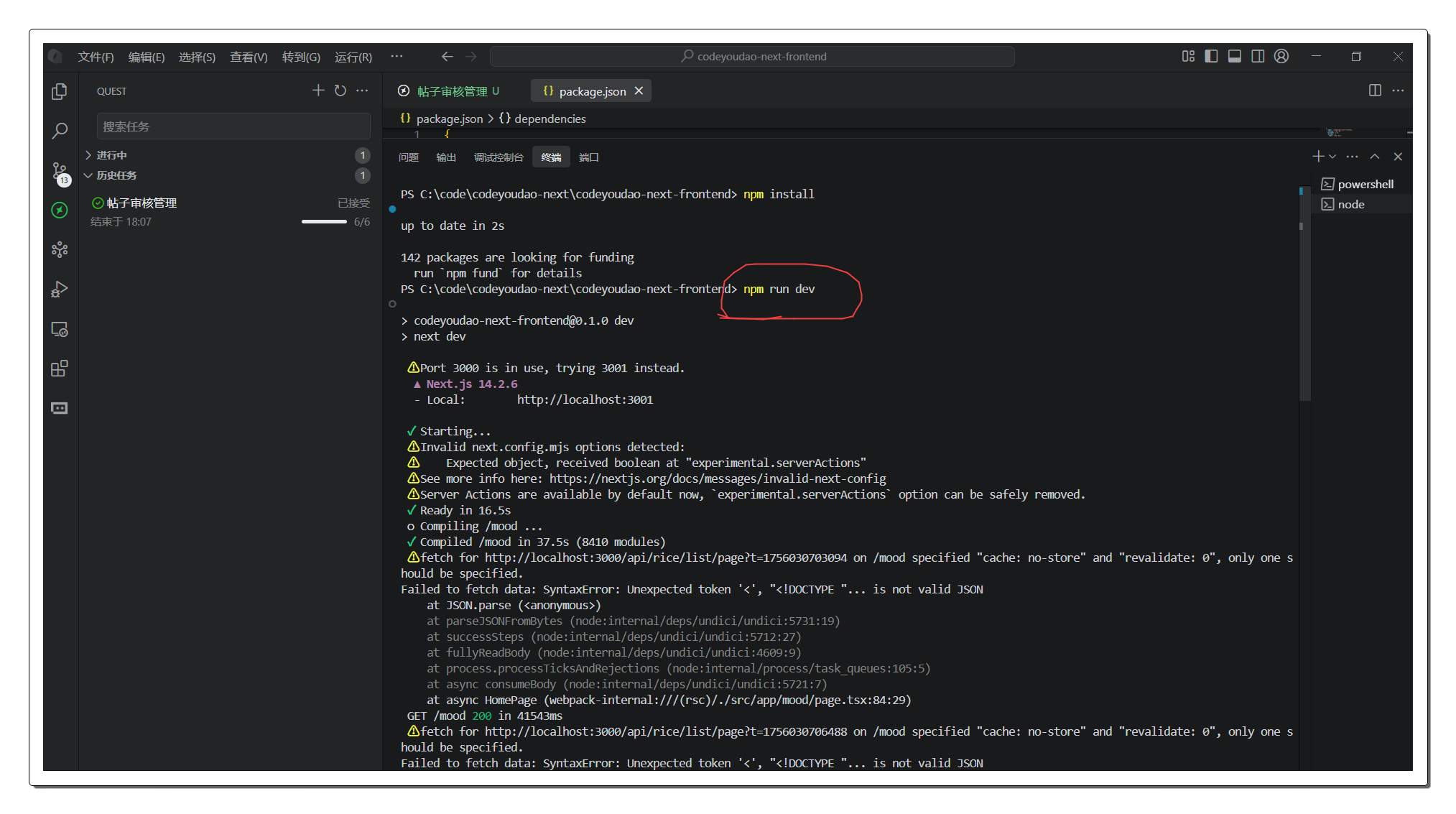Open the Explorer files icon in activity bar
The width and height of the screenshot is (1456, 814).
pyautogui.click(x=60, y=91)
